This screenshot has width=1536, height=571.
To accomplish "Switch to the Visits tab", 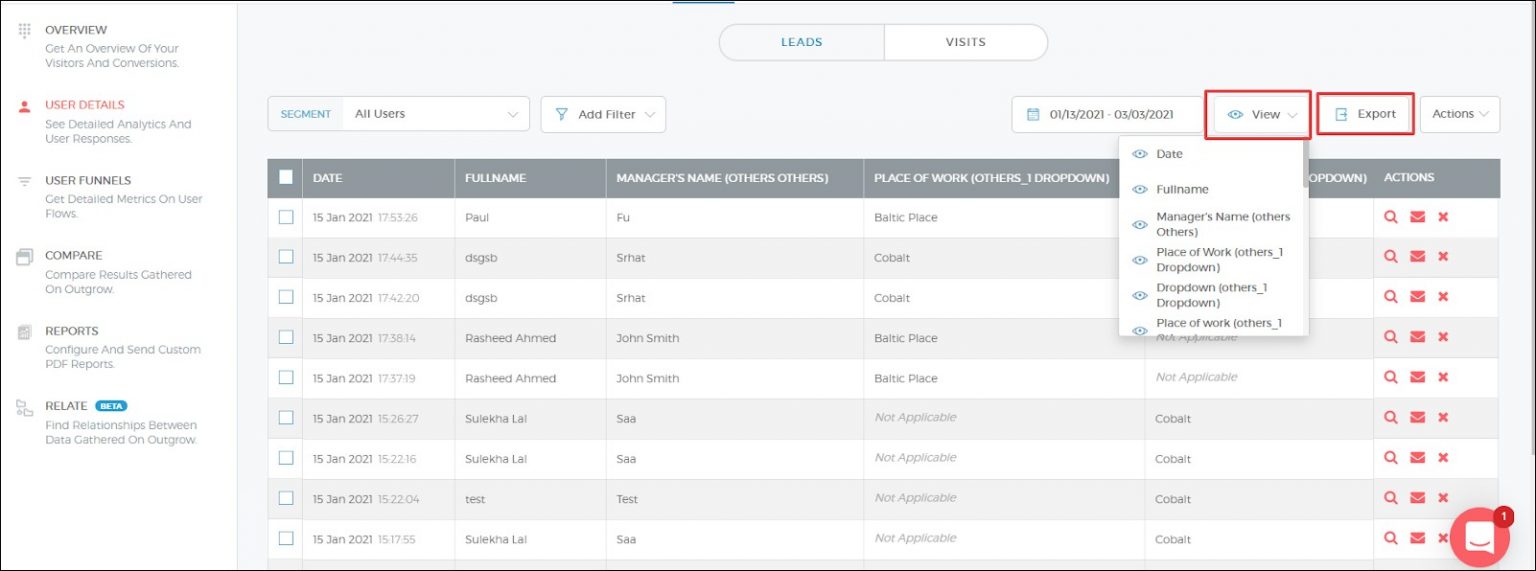I will pos(965,42).
